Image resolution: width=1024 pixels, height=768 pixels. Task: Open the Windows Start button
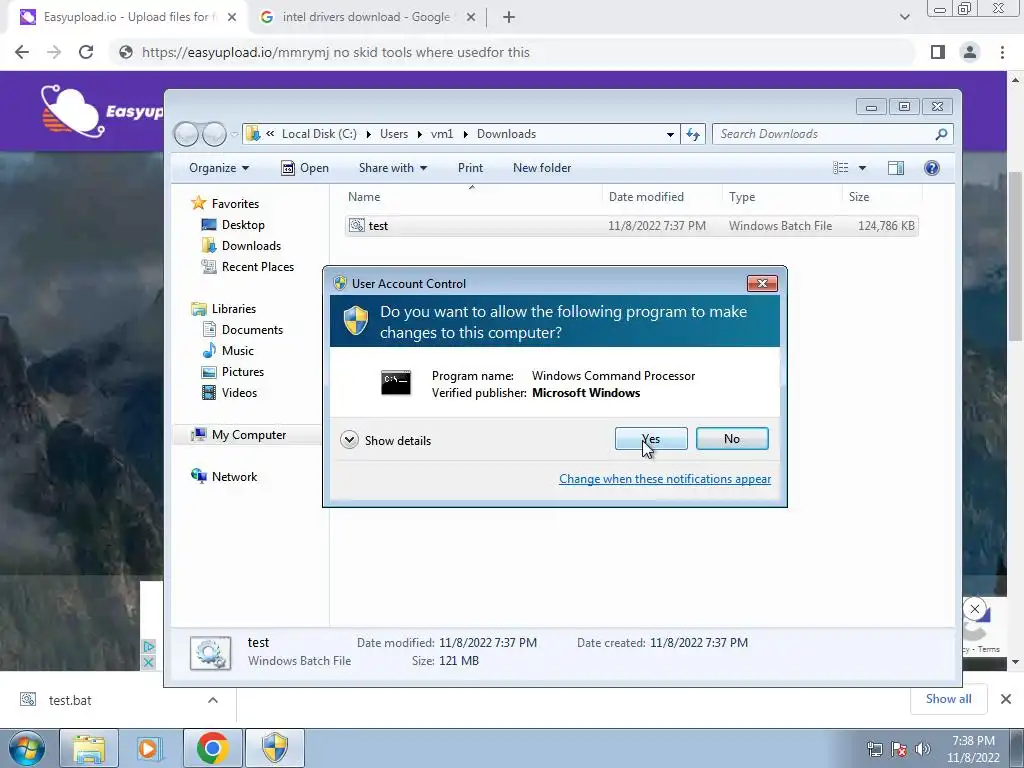coord(27,748)
